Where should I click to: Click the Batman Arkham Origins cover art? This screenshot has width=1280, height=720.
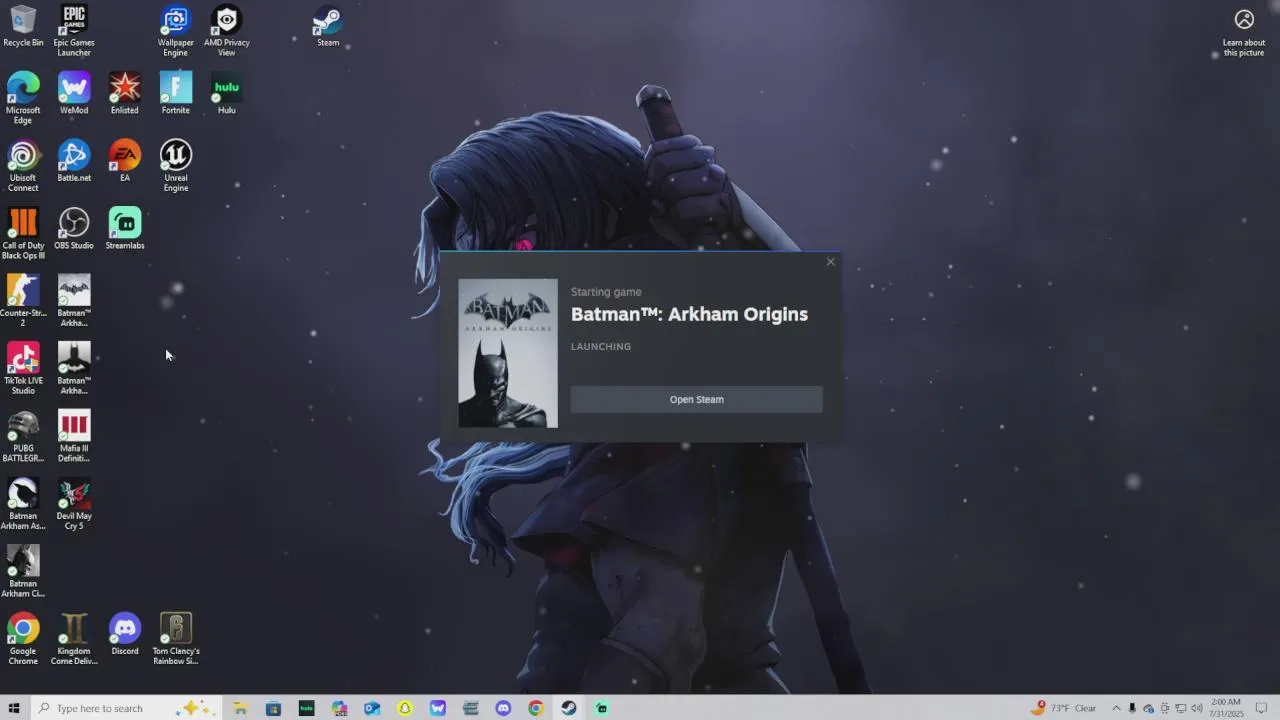[508, 353]
